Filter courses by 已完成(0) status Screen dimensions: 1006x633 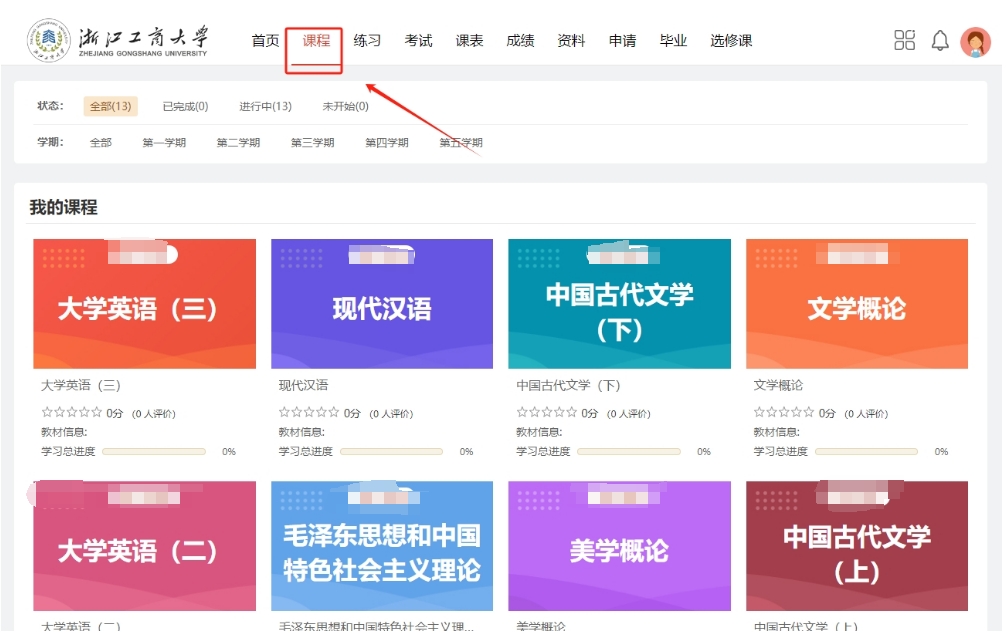click(185, 107)
